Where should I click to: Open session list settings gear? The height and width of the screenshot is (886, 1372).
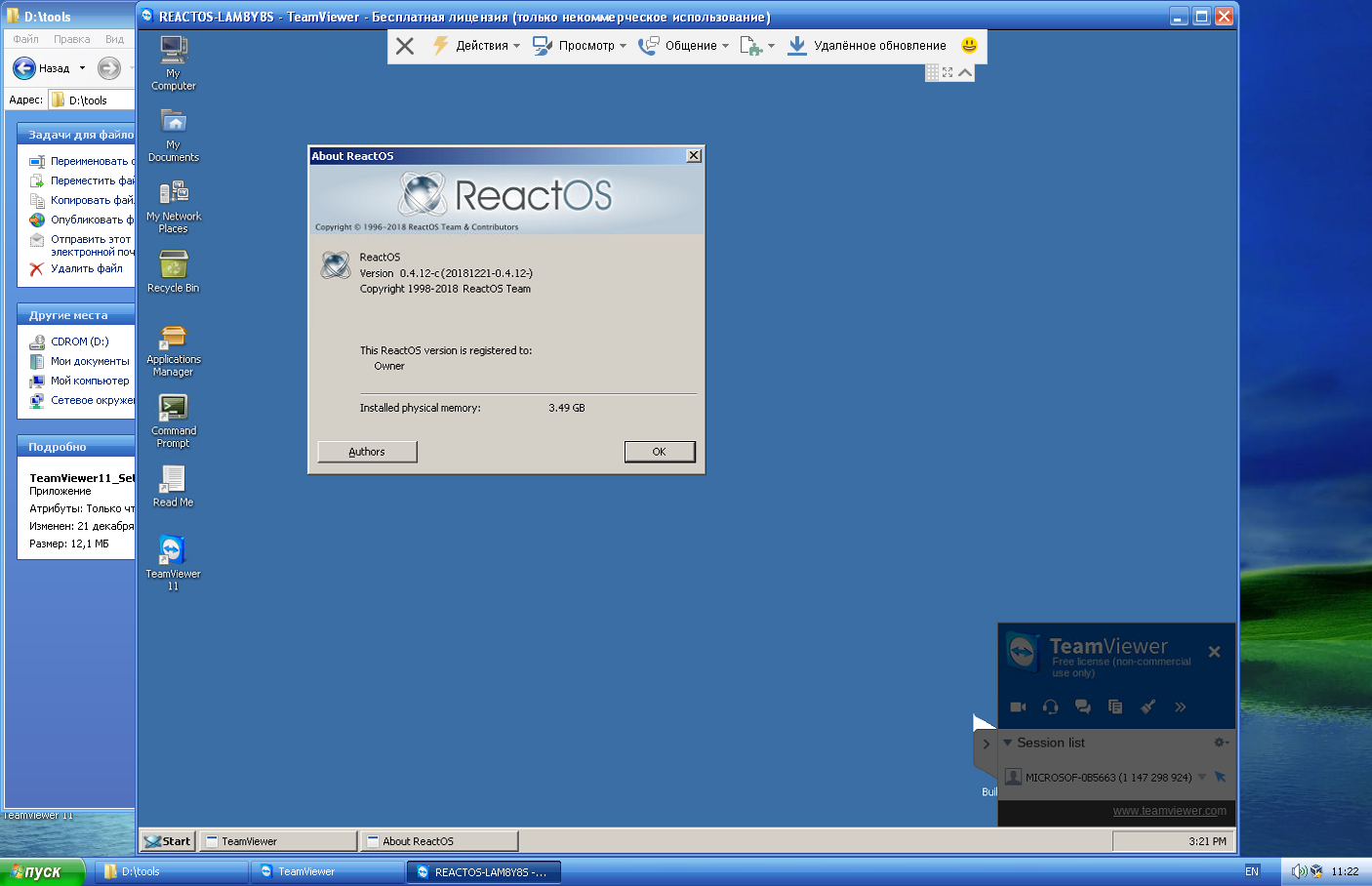(1220, 743)
